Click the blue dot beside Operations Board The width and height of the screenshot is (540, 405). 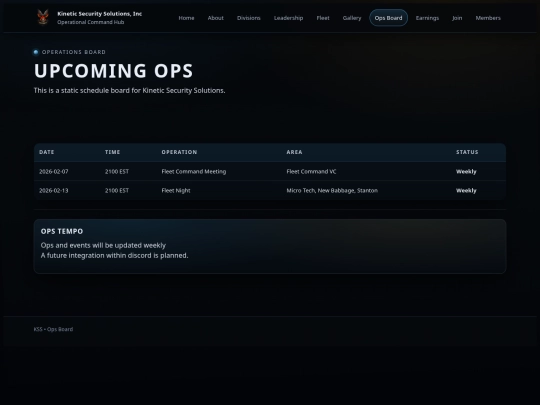pyautogui.click(x=36, y=52)
